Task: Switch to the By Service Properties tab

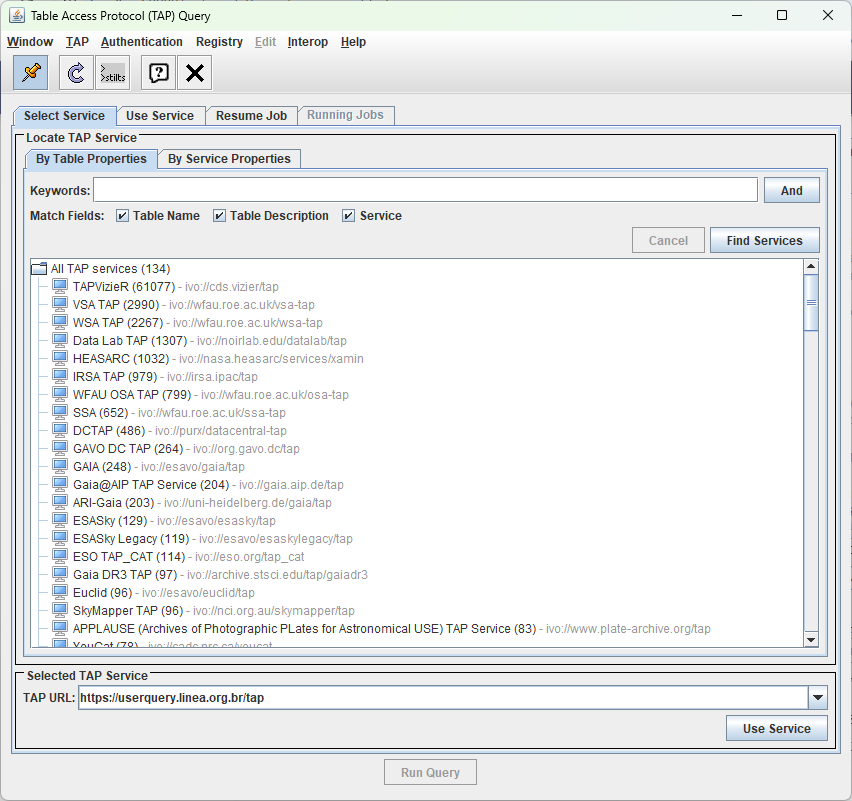Action: click(229, 159)
